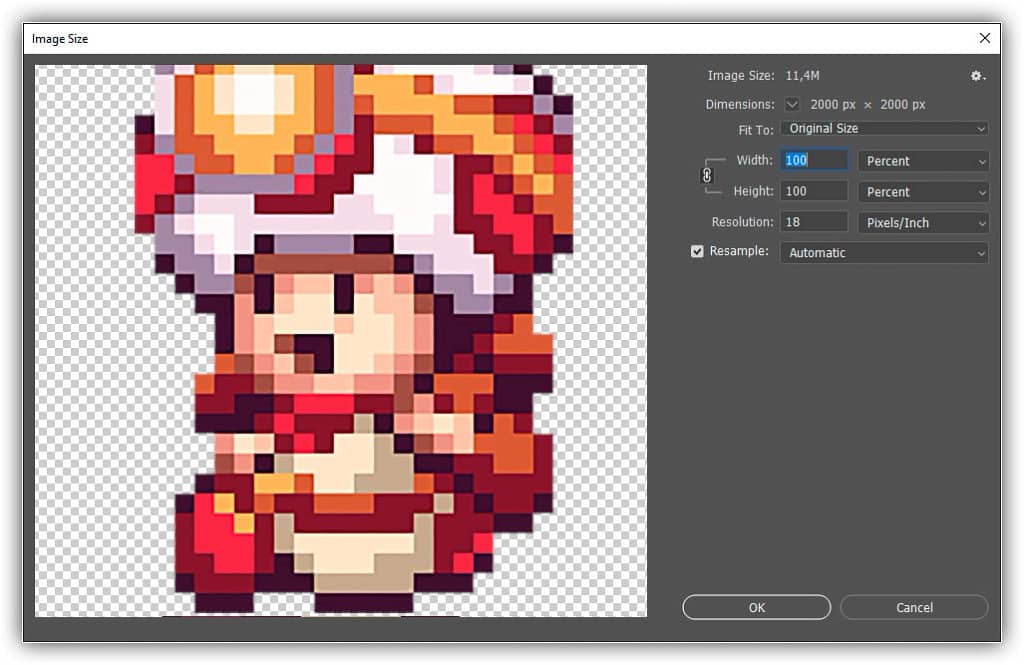Click the Width label
This screenshot has width=1024, height=665.
[x=755, y=160]
